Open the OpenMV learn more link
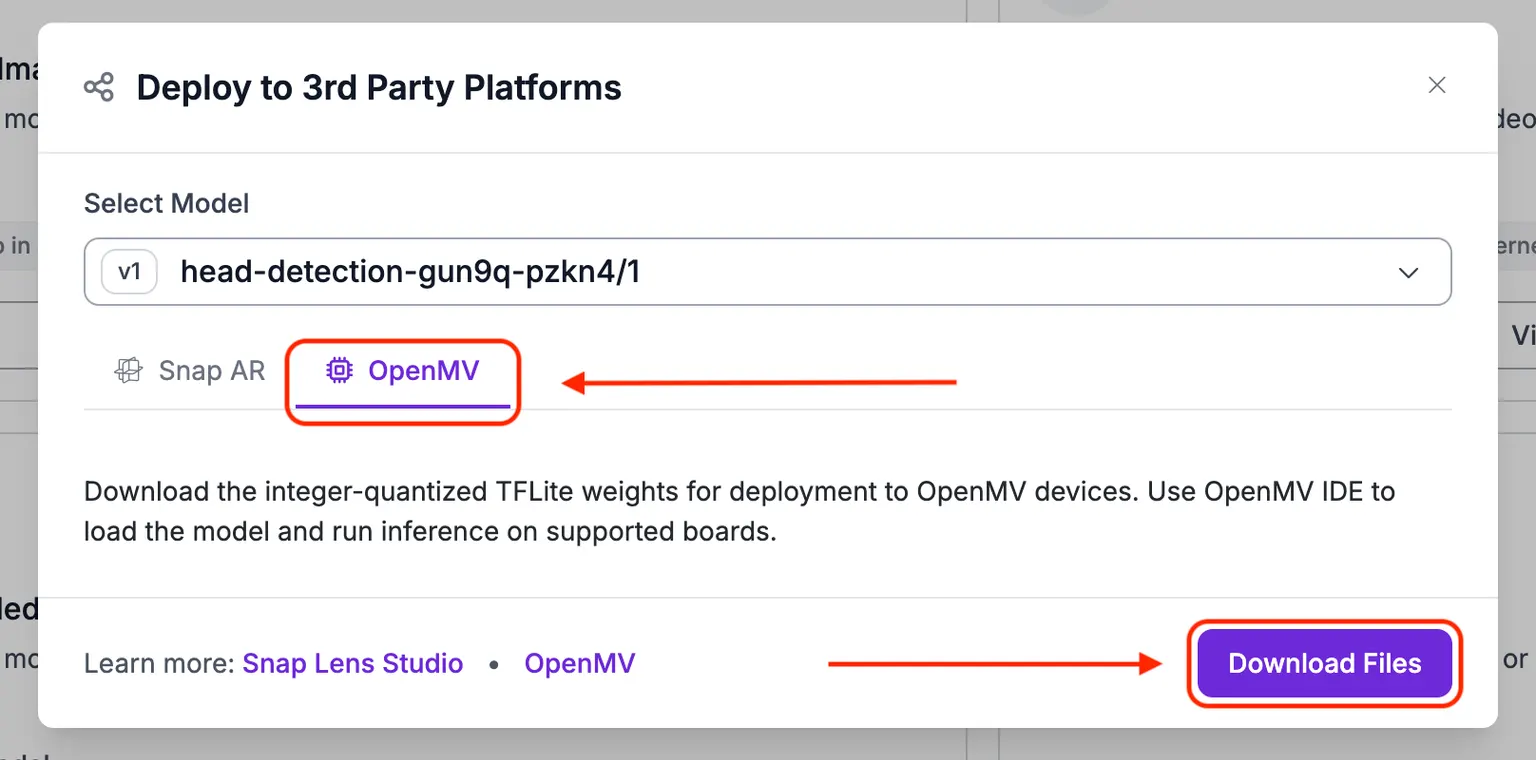Image resolution: width=1536 pixels, height=760 pixels. pyautogui.click(x=580, y=664)
